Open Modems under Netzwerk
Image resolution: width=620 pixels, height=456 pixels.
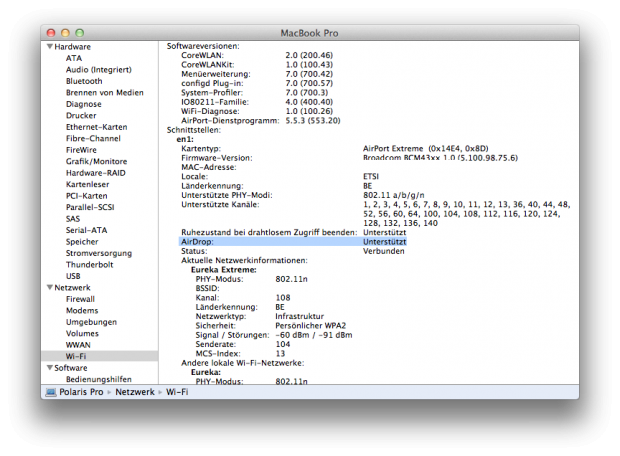coord(82,310)
